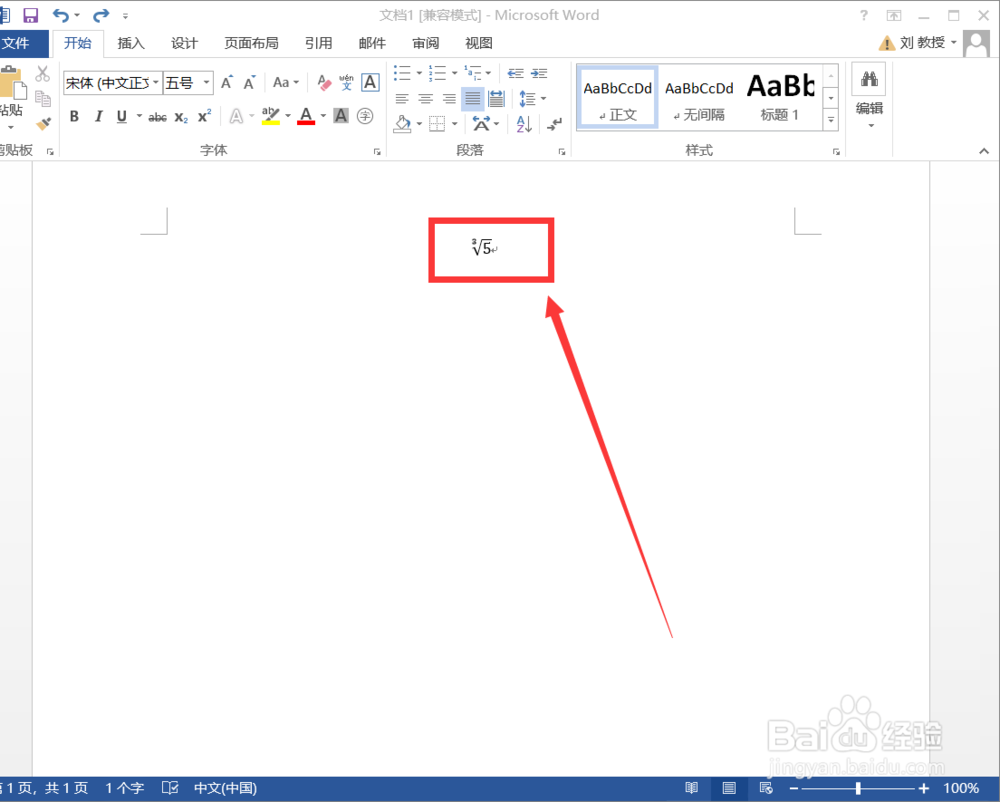Open the 文件 File menu
This screenshot has width=1000, height=802.
pos(24,43)
